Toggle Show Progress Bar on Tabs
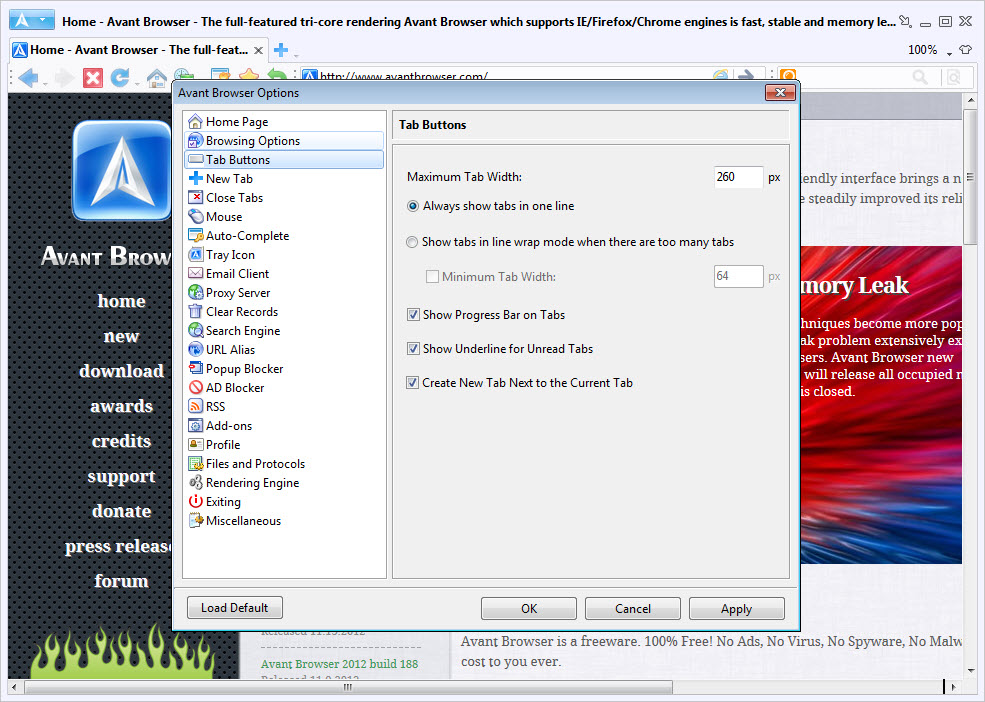985x702 pixels. point(413,315)
